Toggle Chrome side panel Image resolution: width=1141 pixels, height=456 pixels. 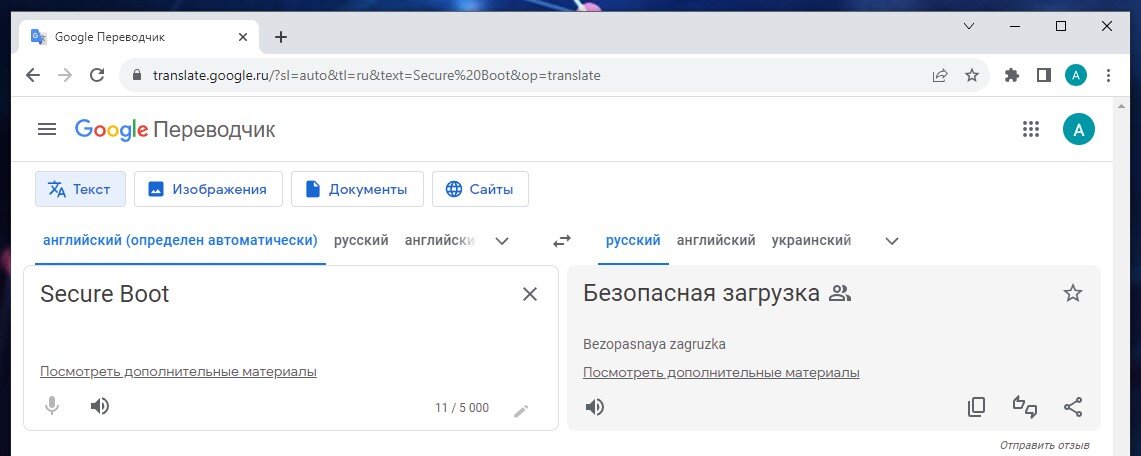(1043, 75)
